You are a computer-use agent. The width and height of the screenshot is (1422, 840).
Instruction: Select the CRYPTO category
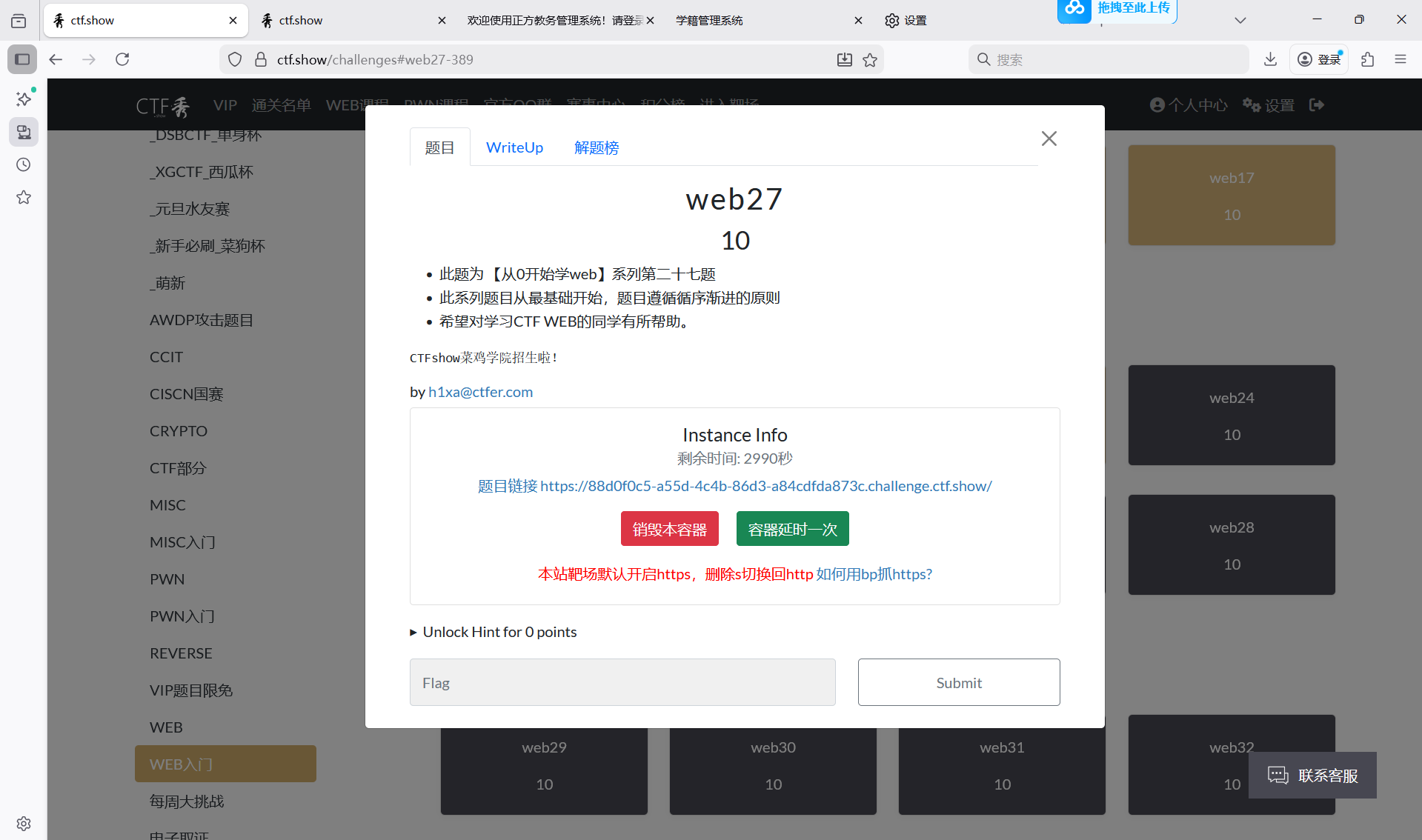(226, 431)
